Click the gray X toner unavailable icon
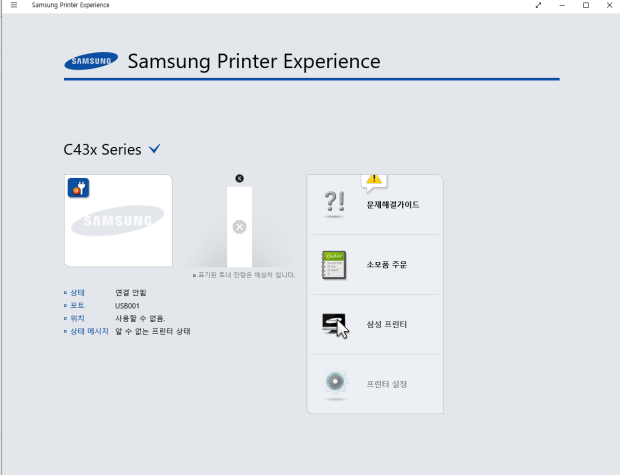Image resolution: width=620 pixels, height=475 pixels. coord(239,227)
